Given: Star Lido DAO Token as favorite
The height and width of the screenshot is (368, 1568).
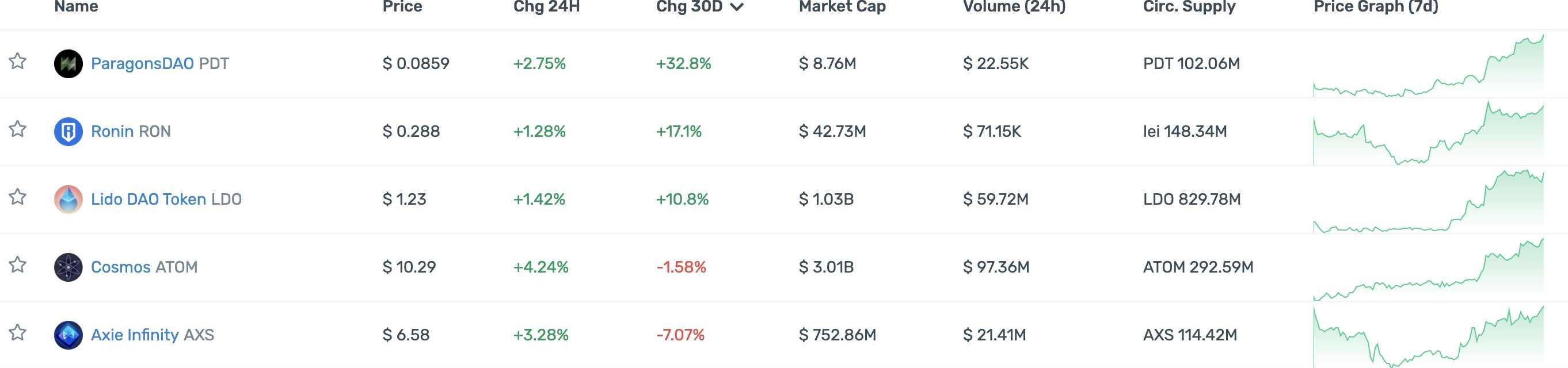Looking at the screenshot, I should click(18, 197).
